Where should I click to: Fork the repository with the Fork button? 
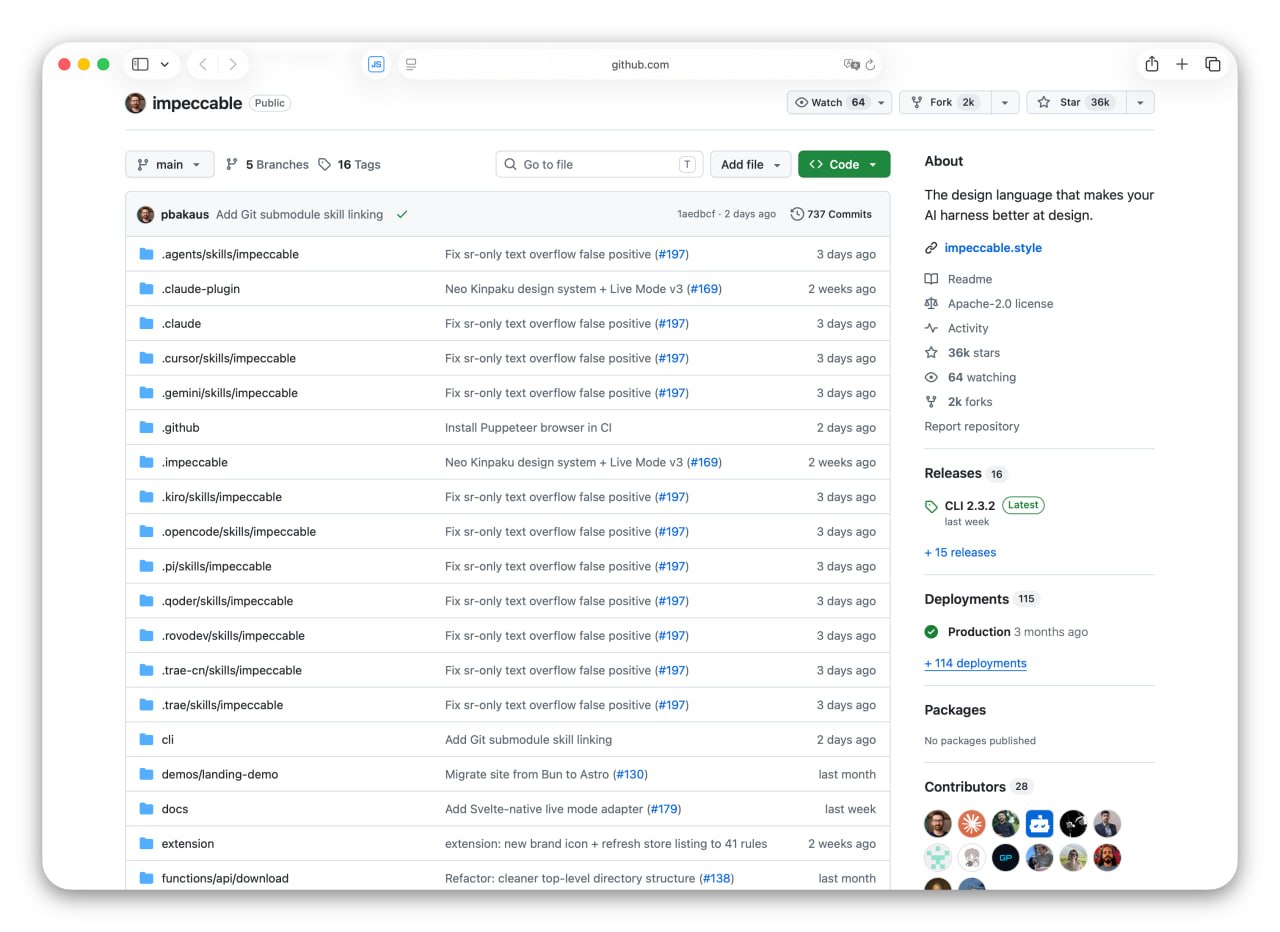pos(945,102)
